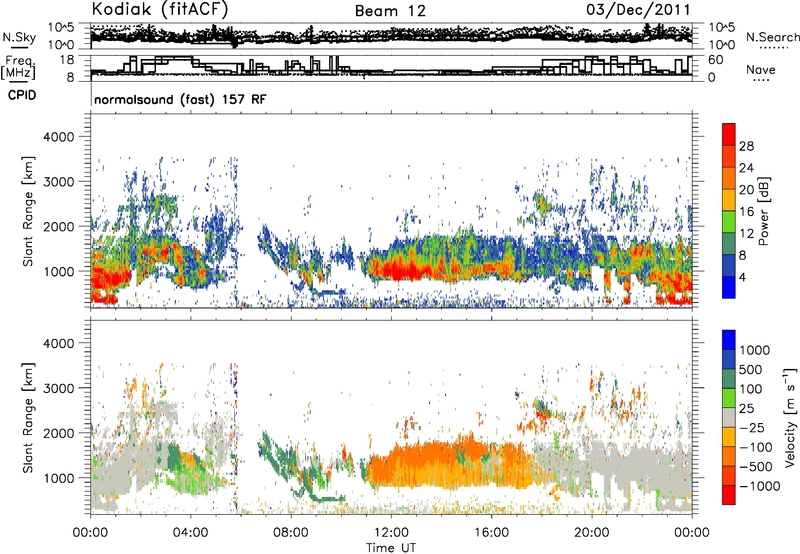Select the '500' label on Velocity colorbar
800x554 pixels.
tap(751, 370)
